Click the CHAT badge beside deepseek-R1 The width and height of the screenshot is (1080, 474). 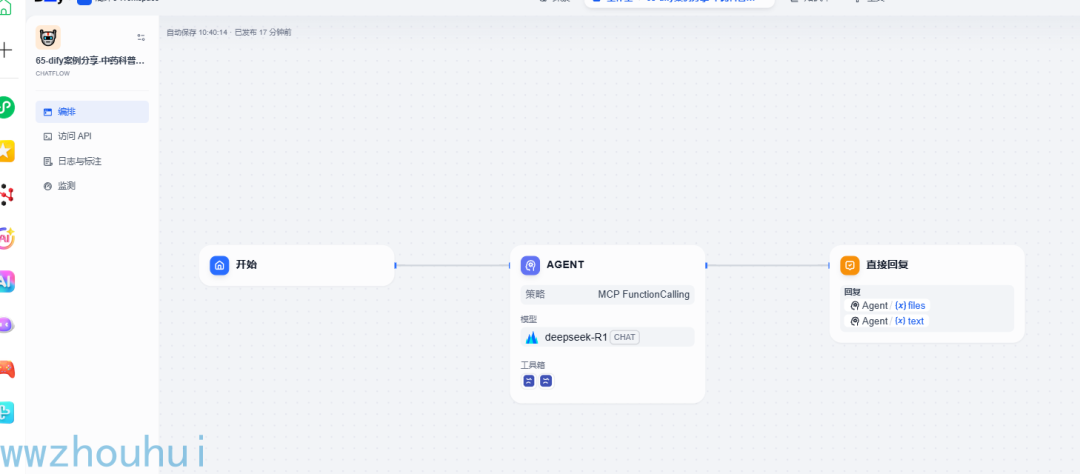pos(625,337)
